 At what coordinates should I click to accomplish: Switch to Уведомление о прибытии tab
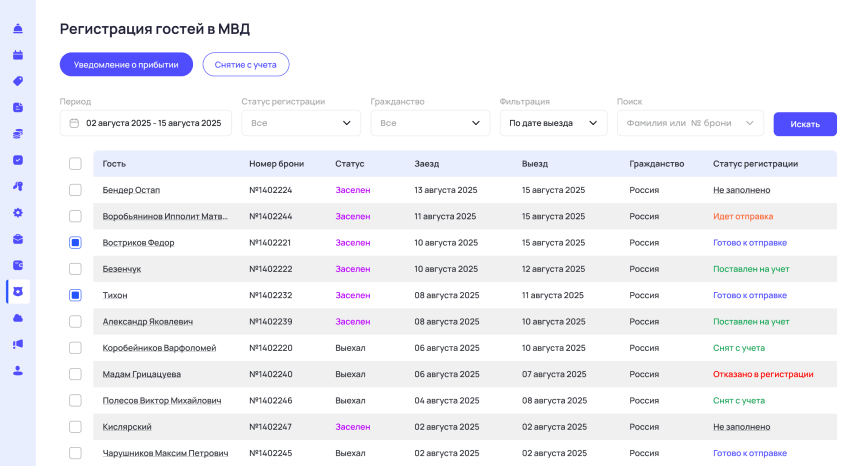(x=126, y=65)
